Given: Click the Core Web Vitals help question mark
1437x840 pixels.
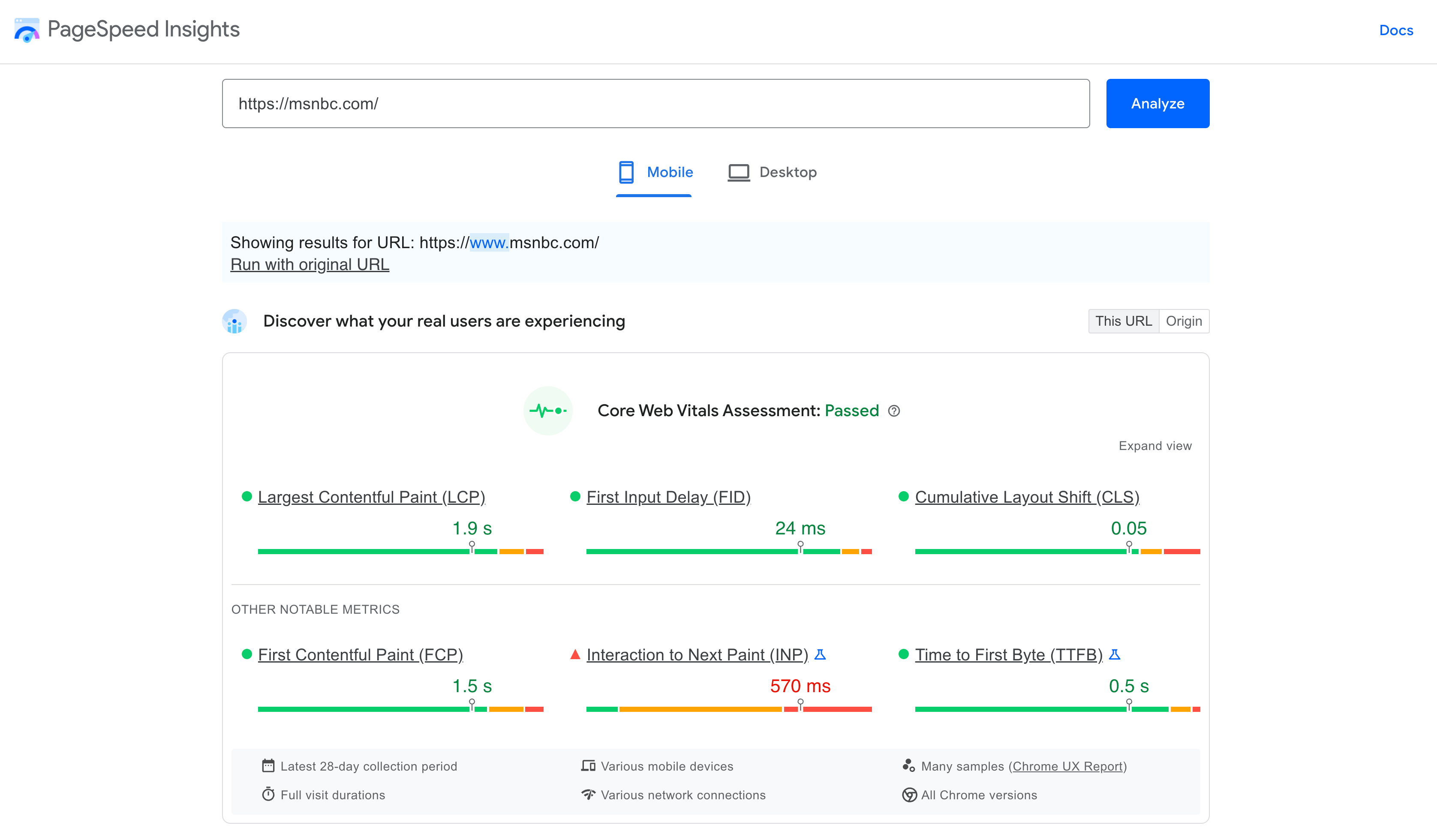Looking at the screenshot, I should pyautogui.click(x=894, y=411).
